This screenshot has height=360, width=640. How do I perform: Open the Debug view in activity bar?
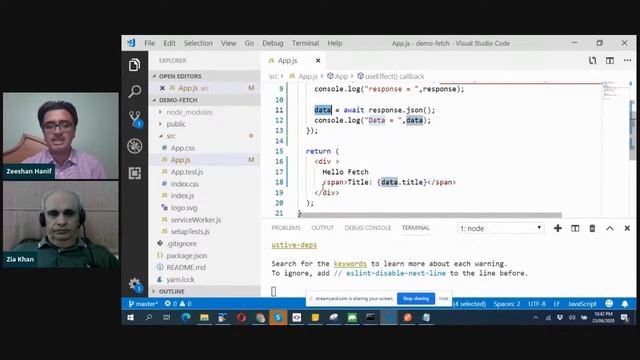coord(135,146)
